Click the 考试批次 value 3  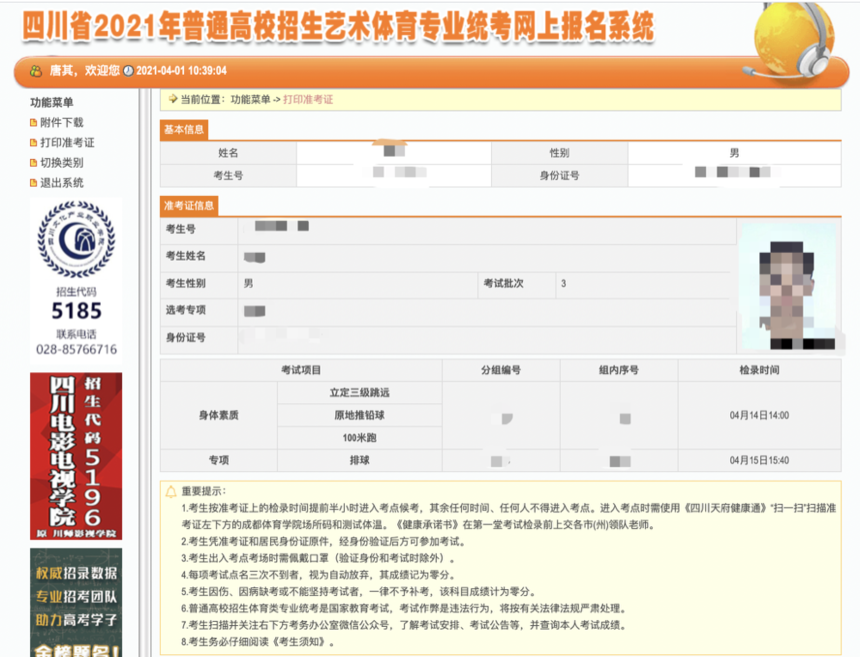(x=563, y=284)
